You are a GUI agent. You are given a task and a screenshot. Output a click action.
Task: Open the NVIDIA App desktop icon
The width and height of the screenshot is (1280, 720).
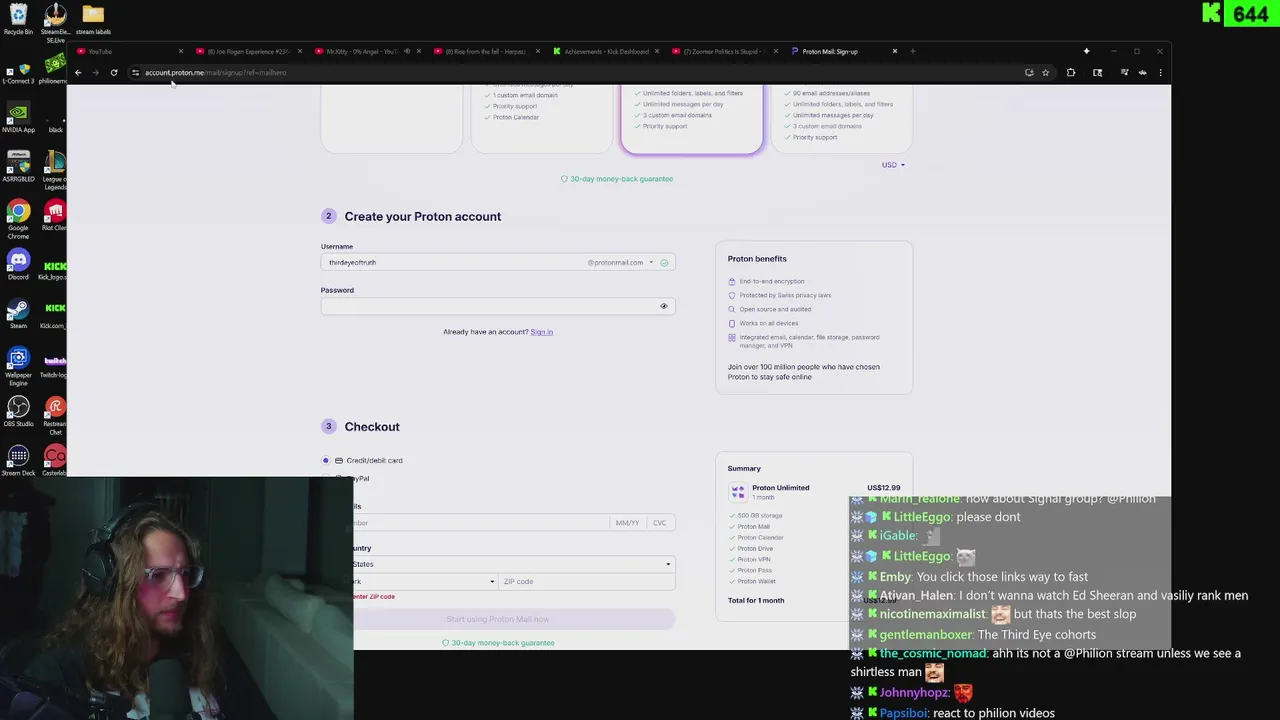[x=18, y=118]
